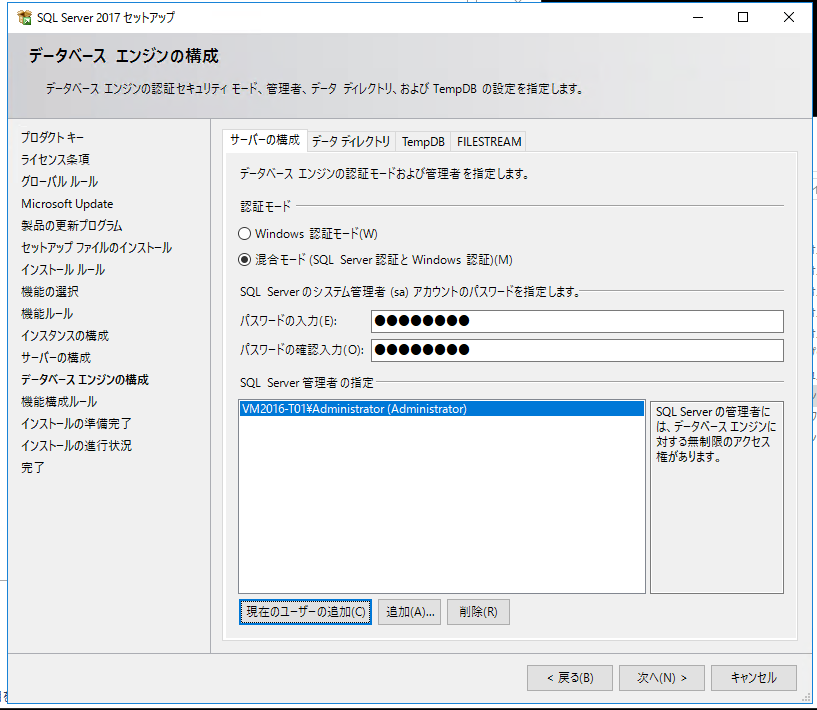Proceed with 次へ(N) > button
The width and height of the screenshot is (817, 710).
coord(662,678)
